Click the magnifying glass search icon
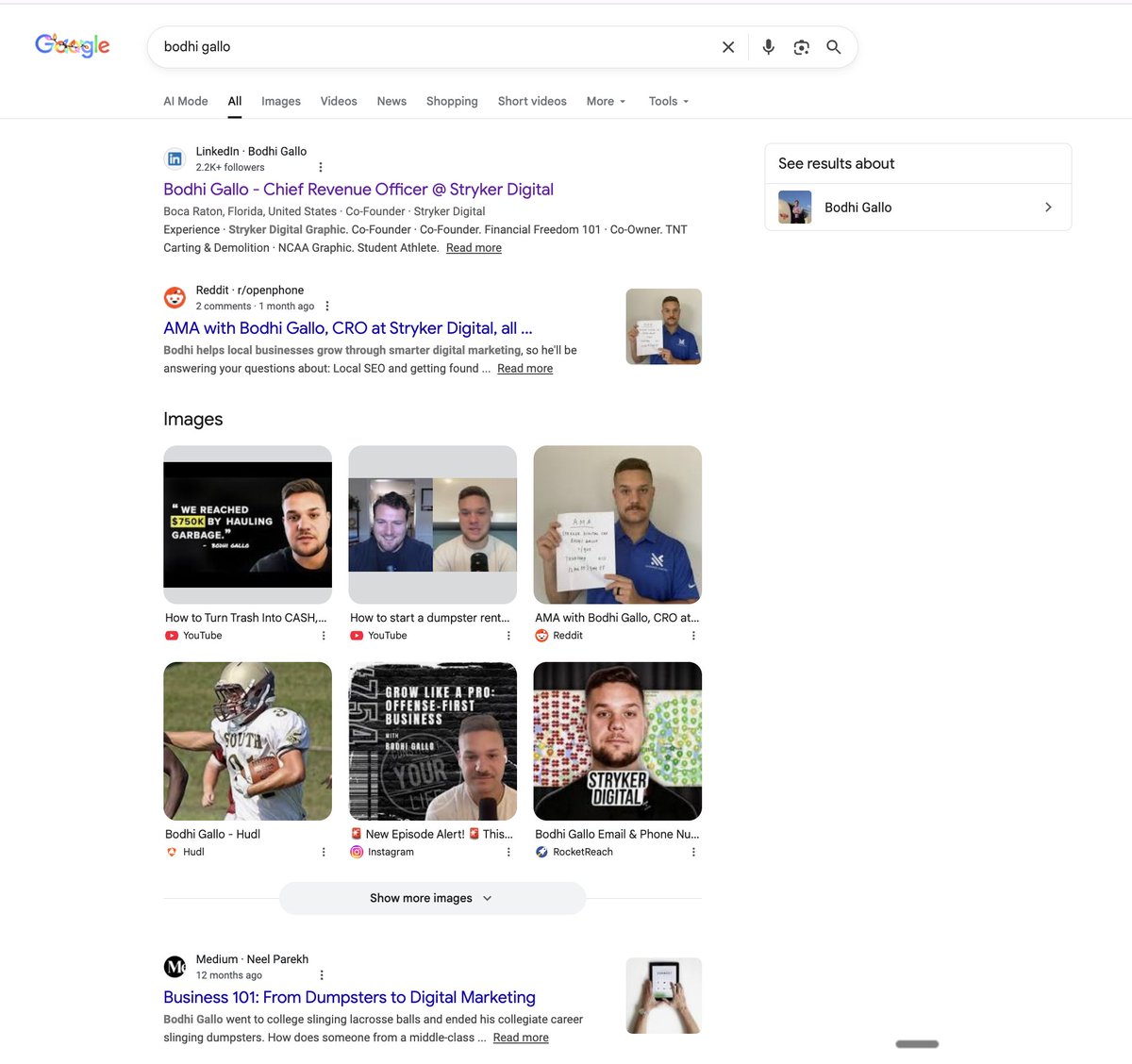Image resolution: width=1132 pixels, height=1064 pixels. (x=834, y=47)
